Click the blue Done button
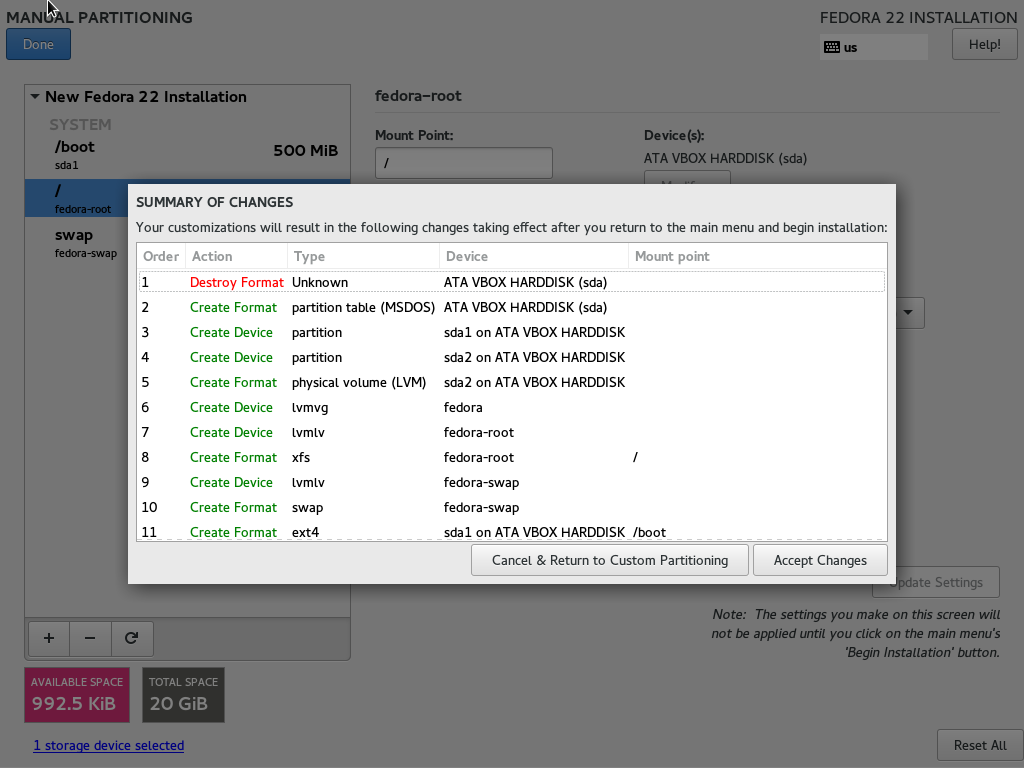1024x768 pixels. pyautogui.click(x=38, y=44)
